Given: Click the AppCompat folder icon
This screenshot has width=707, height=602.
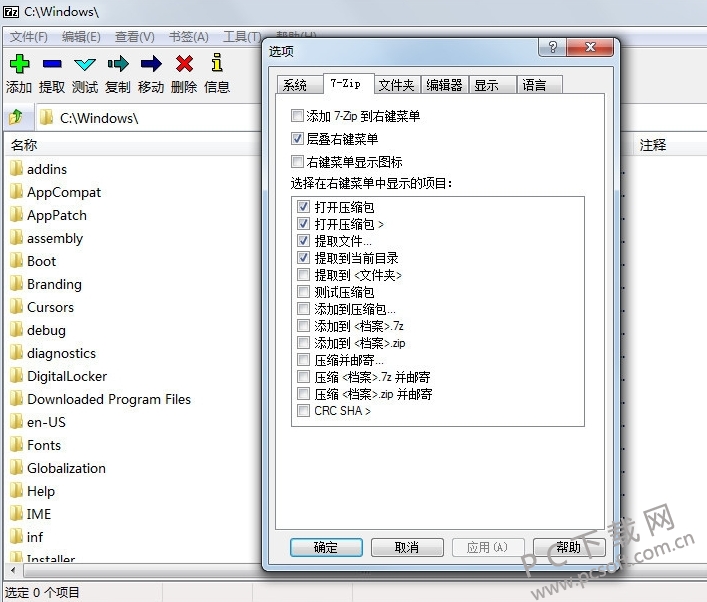Looking at the screenshot, I should pyautogui.click(x=16, y=192).
